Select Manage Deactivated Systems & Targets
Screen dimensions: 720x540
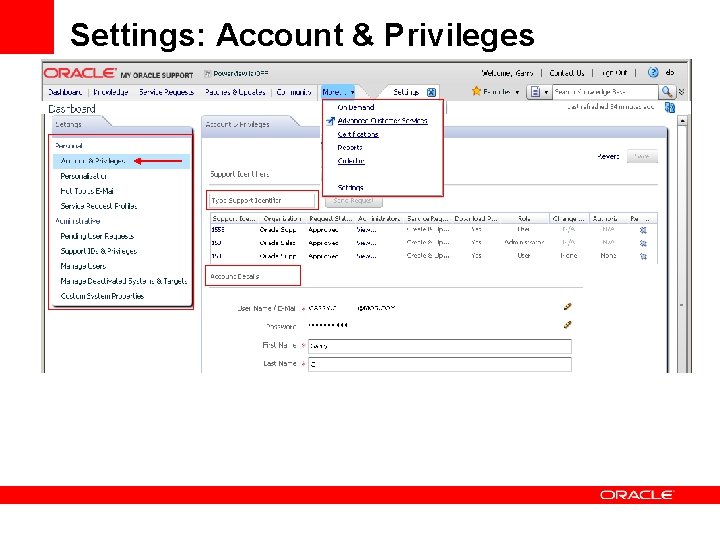(124, 281)
